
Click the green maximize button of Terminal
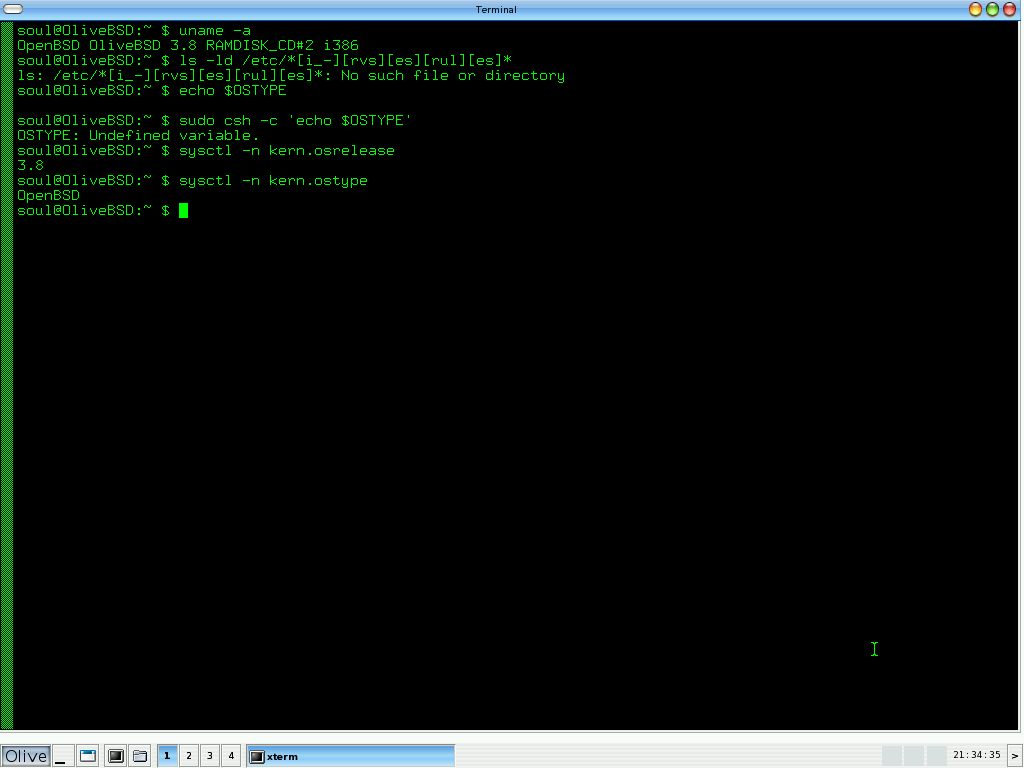(x=992, y=9)
